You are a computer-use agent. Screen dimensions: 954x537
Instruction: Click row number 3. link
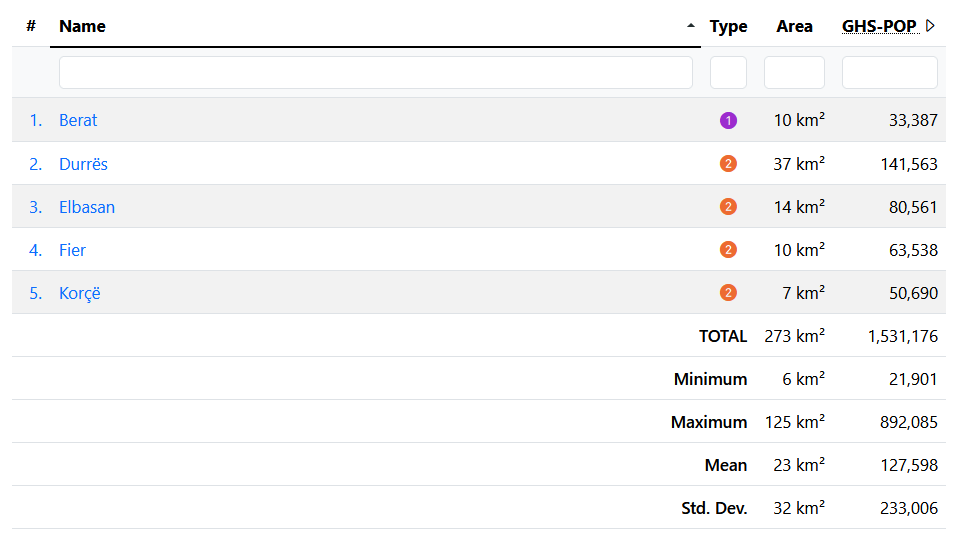click(36, 207)
